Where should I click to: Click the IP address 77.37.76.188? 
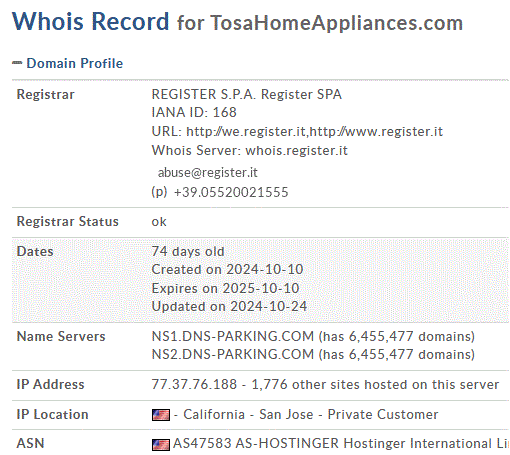pyautogui.click(x=194, y=384)
